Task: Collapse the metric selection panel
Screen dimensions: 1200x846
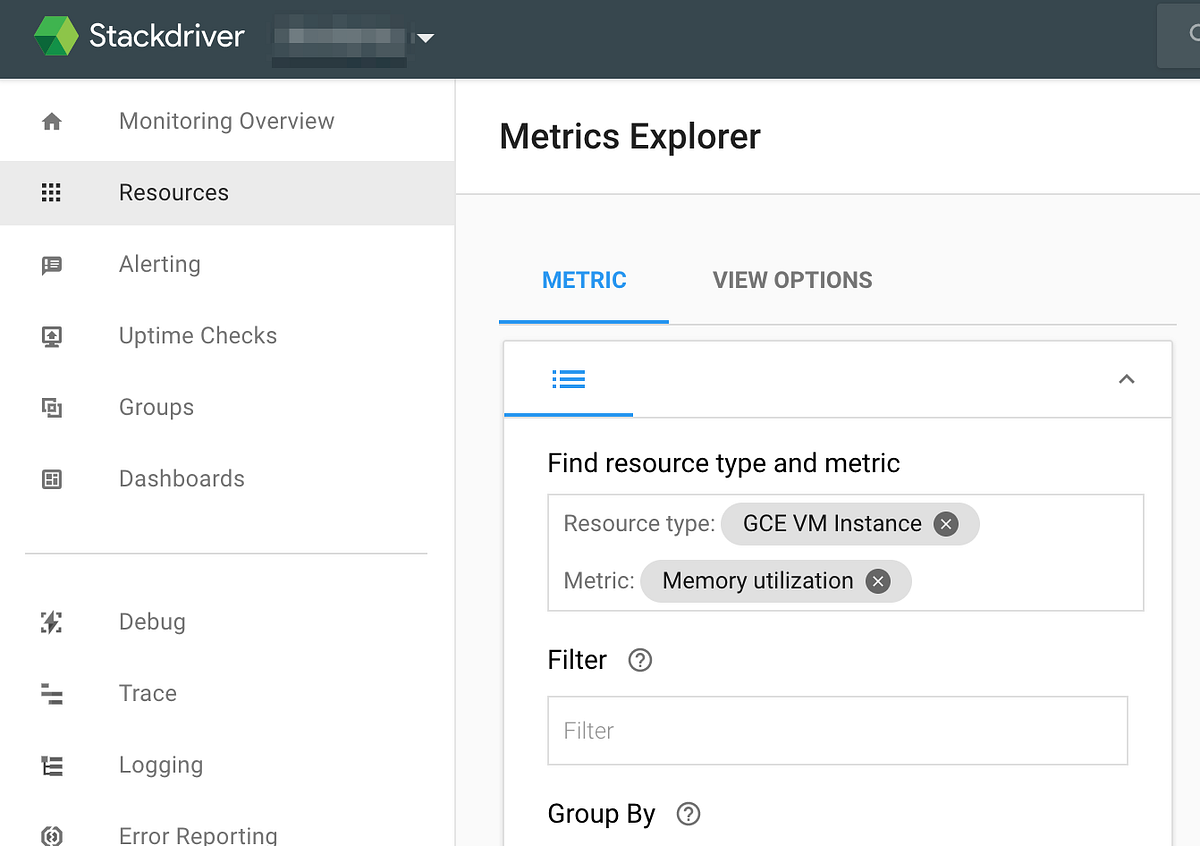Action: (1126, 380)
